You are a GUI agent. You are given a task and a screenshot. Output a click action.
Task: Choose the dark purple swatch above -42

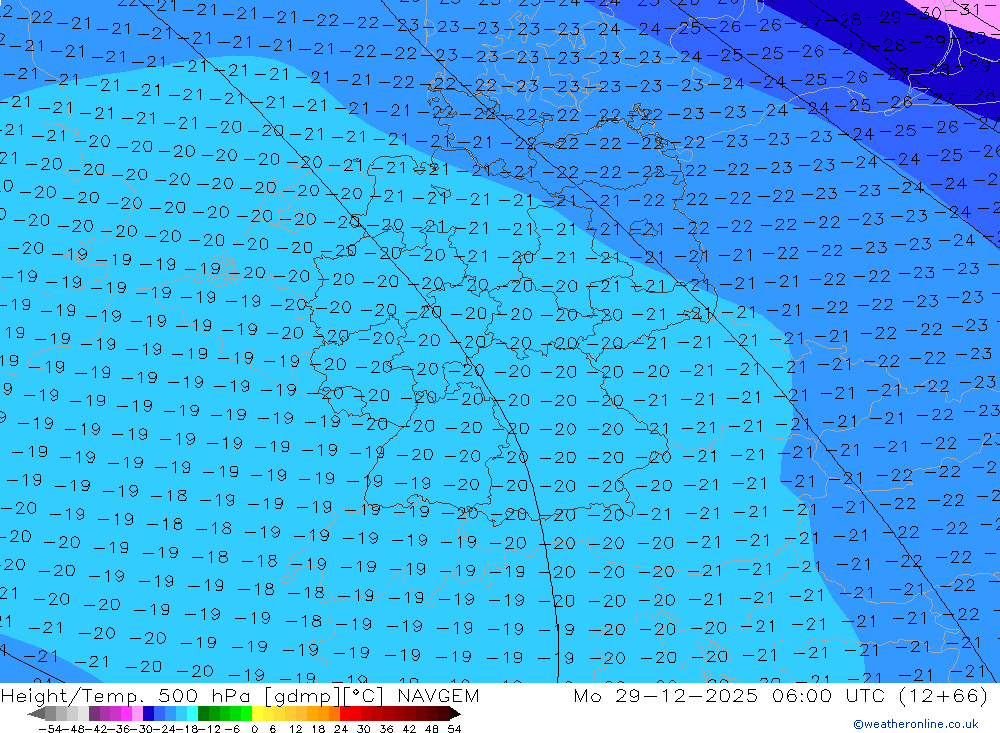94,714
